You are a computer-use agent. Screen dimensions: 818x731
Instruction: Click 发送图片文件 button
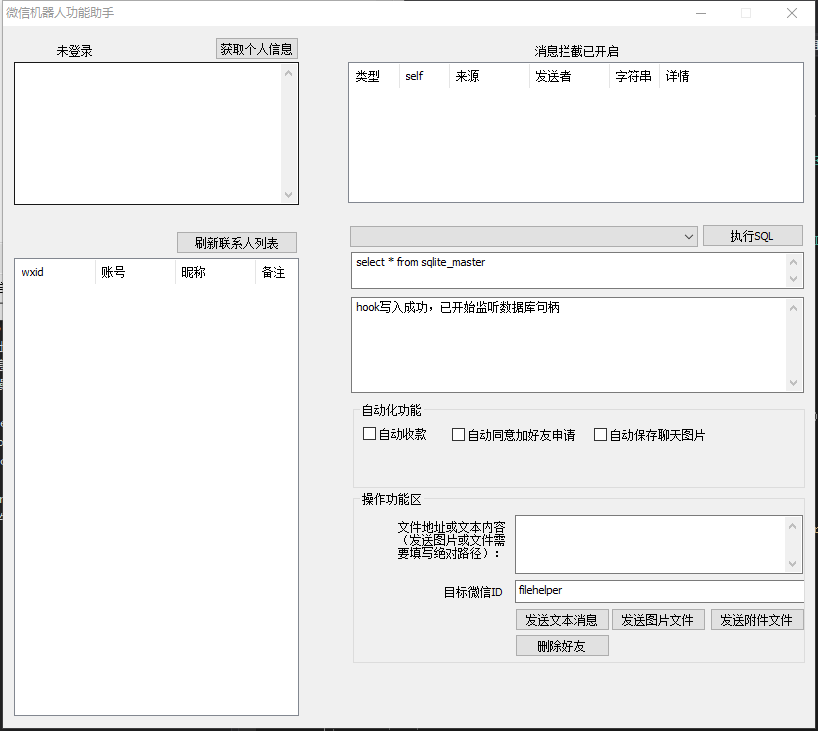click(658, 620)
